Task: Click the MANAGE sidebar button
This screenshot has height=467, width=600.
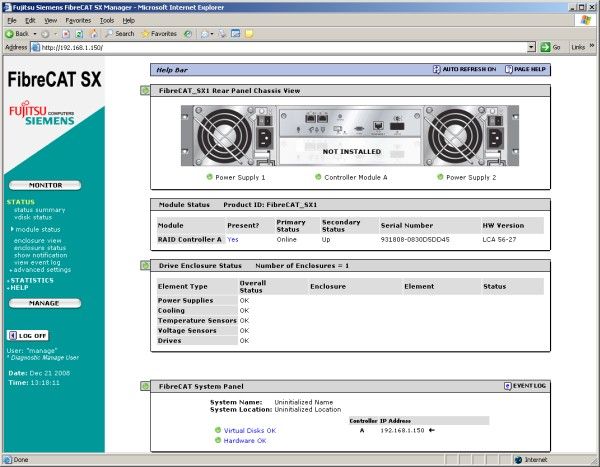Action: click(x=45, y=303)
